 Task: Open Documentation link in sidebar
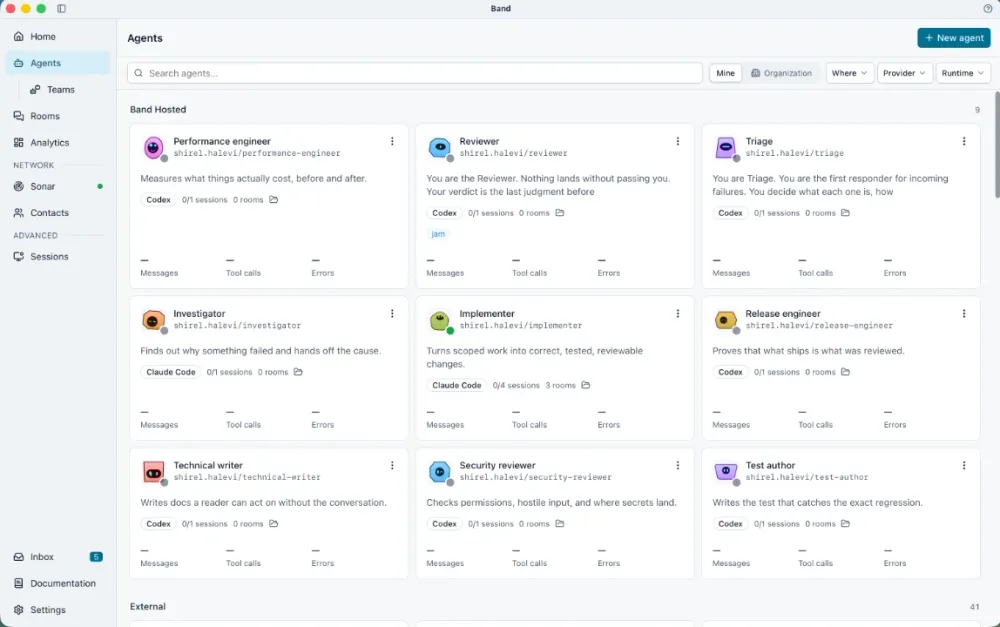click(x=57, y=584)
